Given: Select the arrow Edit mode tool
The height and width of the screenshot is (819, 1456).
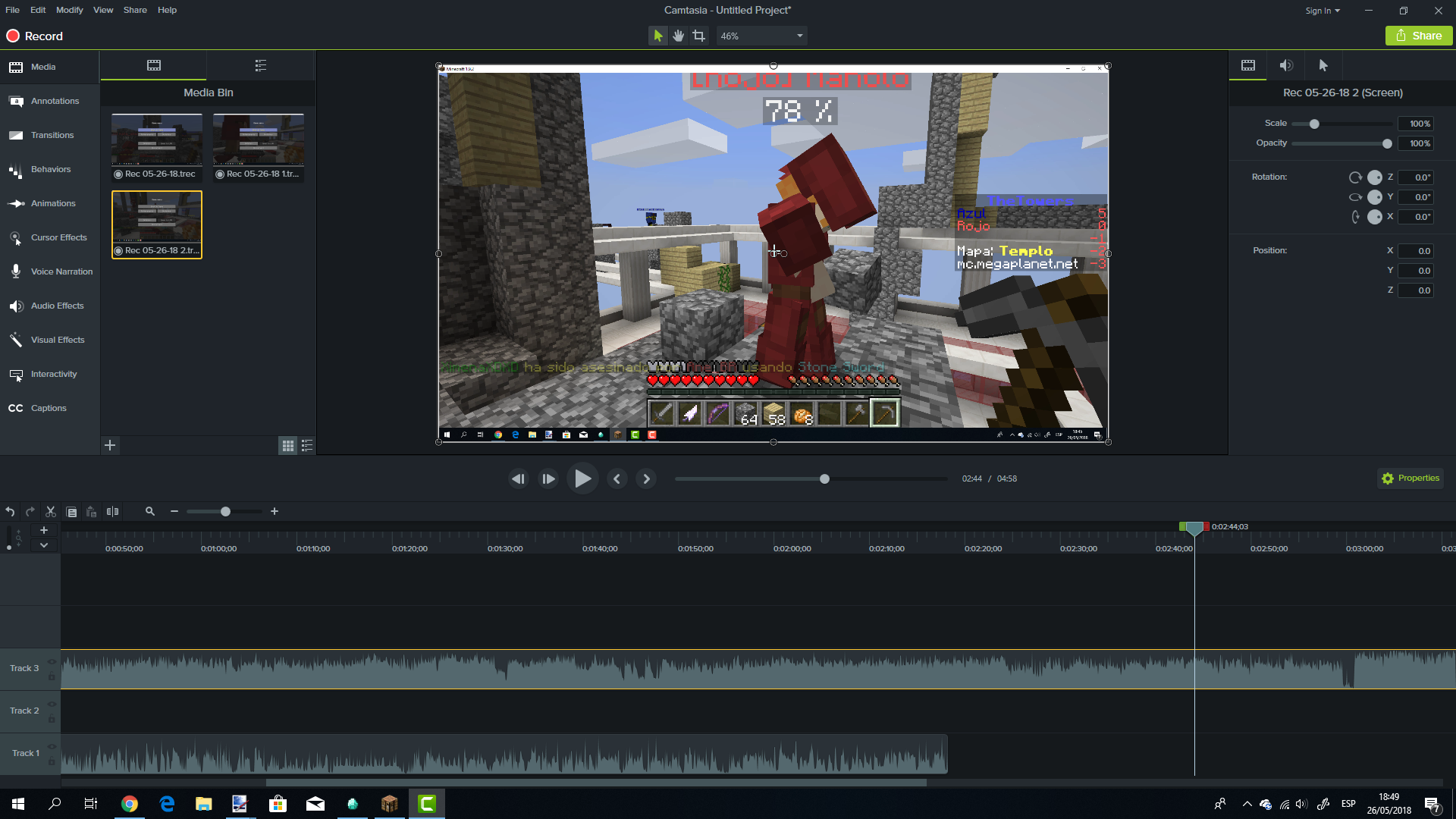Looking at the screenshot, I should [x=657, y=36].
